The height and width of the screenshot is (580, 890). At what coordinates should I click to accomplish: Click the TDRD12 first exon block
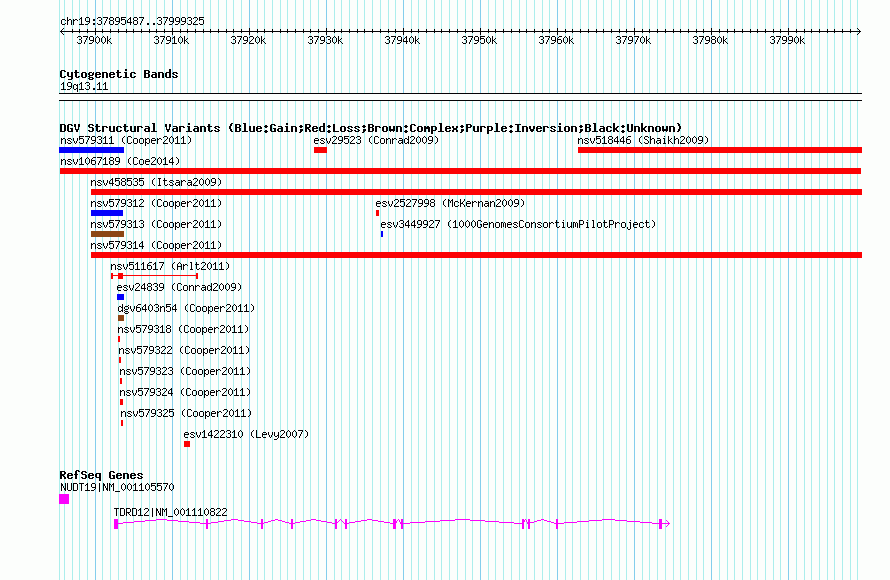pyautogui.click(x=116, y=524)
